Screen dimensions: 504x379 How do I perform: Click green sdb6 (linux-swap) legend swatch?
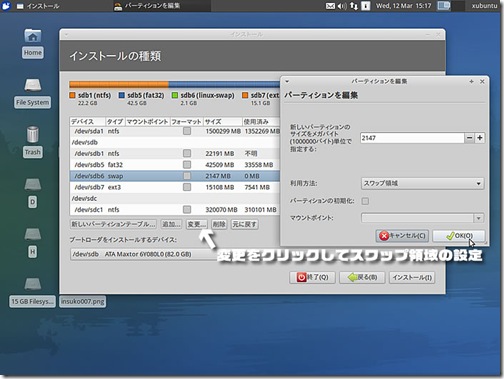tap(175, 95)
